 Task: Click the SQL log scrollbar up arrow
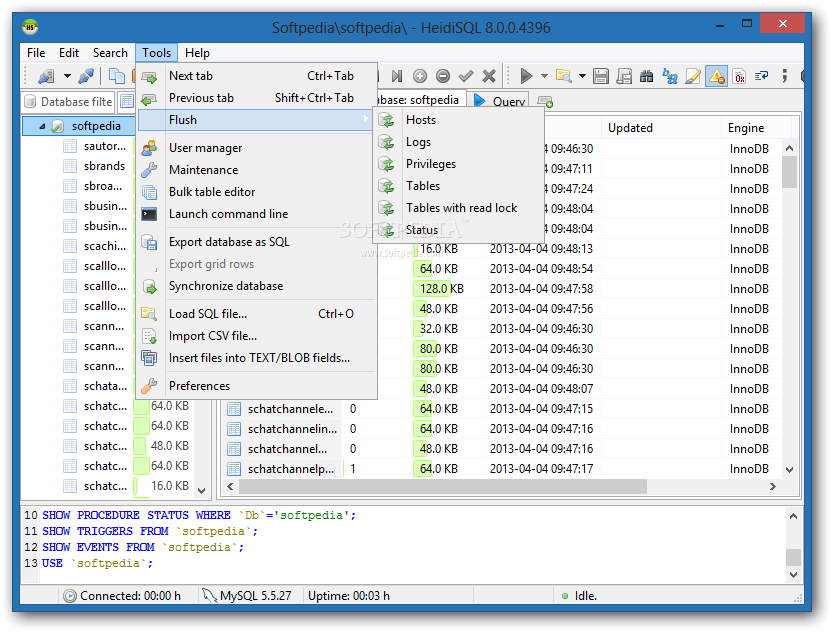click(793, 516)
